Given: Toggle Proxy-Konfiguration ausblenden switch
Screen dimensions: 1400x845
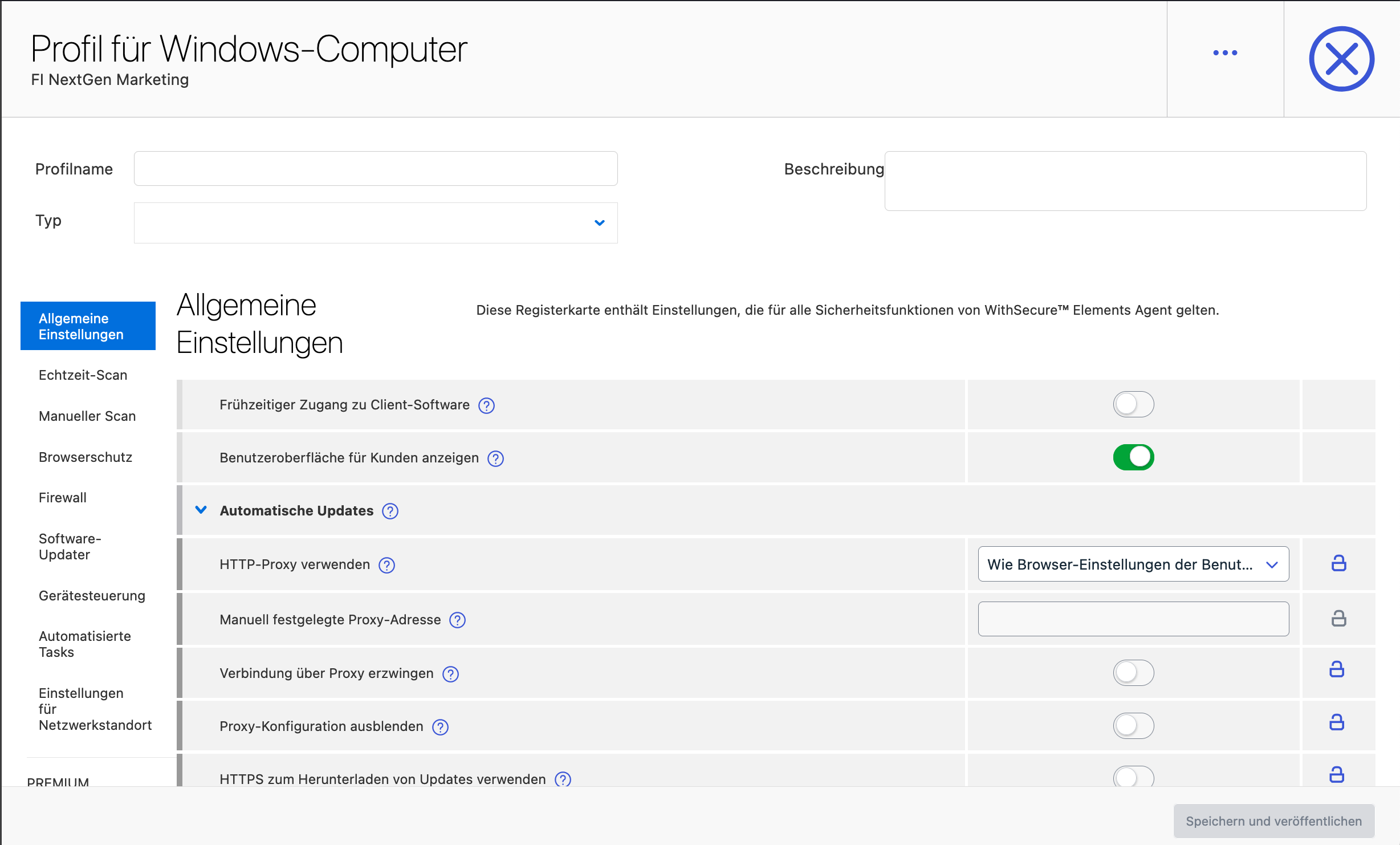Looking at the screenshot, I should point(1133,726).
